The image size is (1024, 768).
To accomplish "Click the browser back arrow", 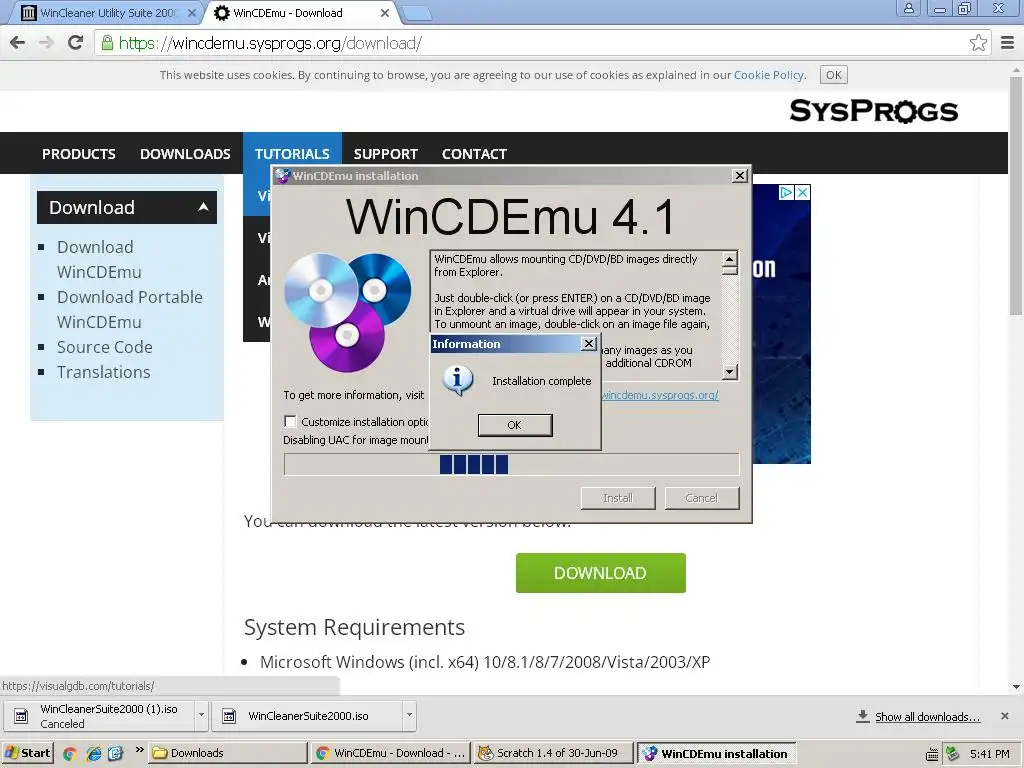I will click(x=18, y=43).
